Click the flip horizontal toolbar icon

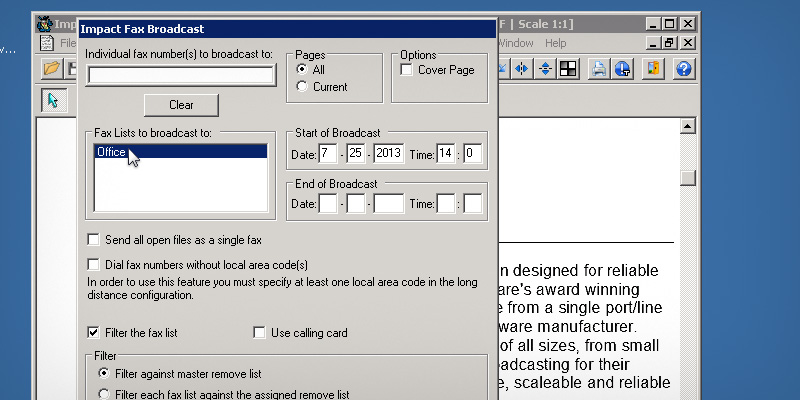tap(521, 69)
